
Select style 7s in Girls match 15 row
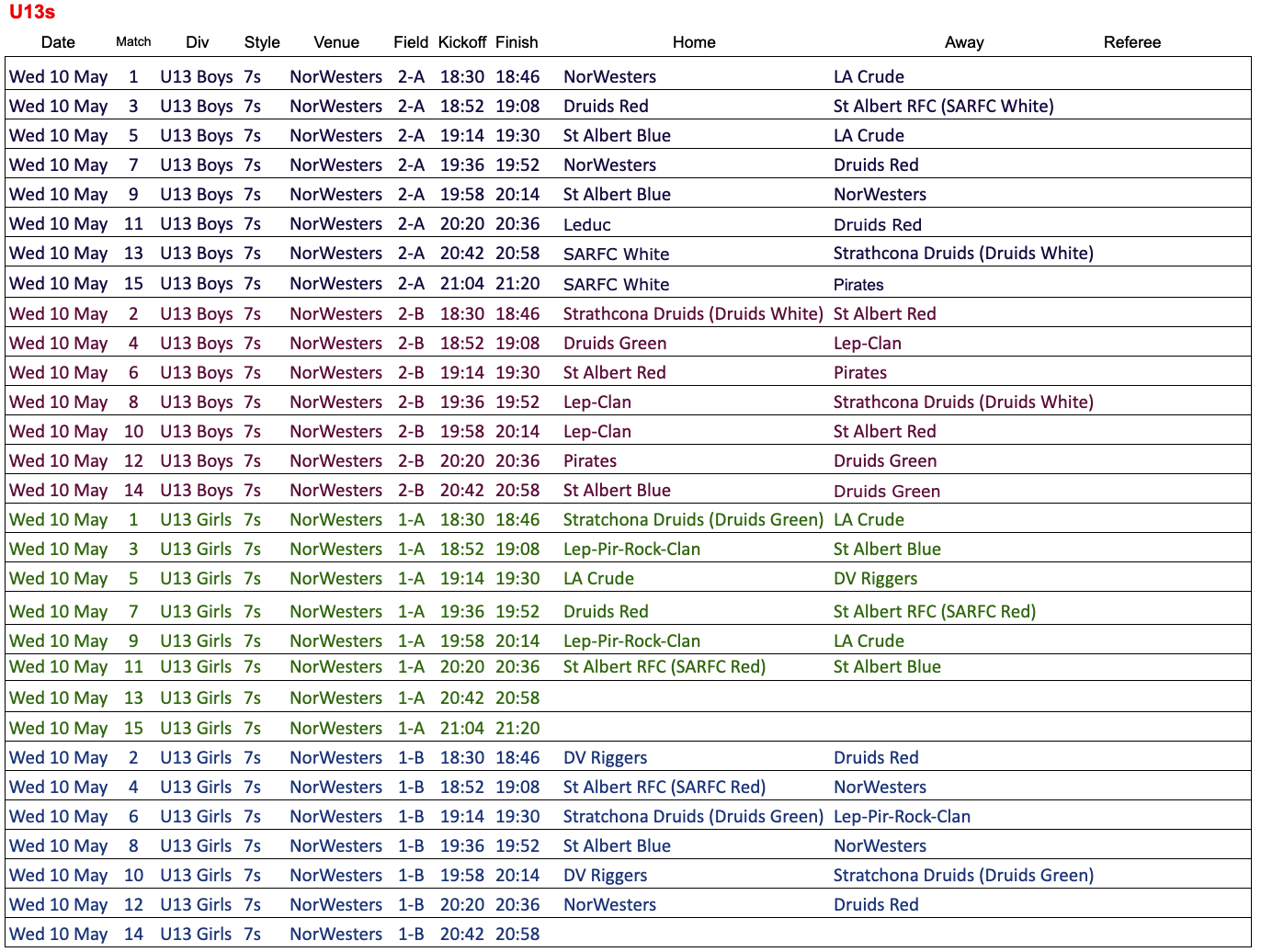tap(252, 729)
